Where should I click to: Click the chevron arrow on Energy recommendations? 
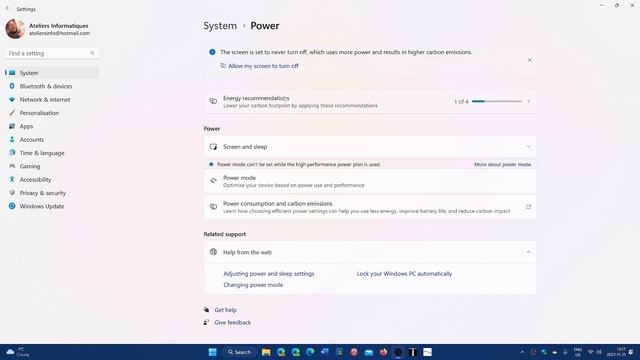coord(529,101)
